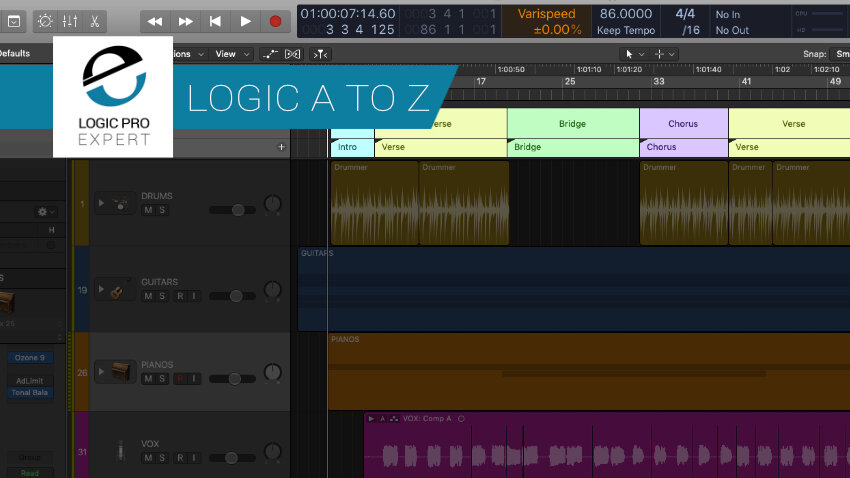This screenshot has width=850, height=478.
Task: Click the Fast Forward transport button
Action: tap(185, 22)
